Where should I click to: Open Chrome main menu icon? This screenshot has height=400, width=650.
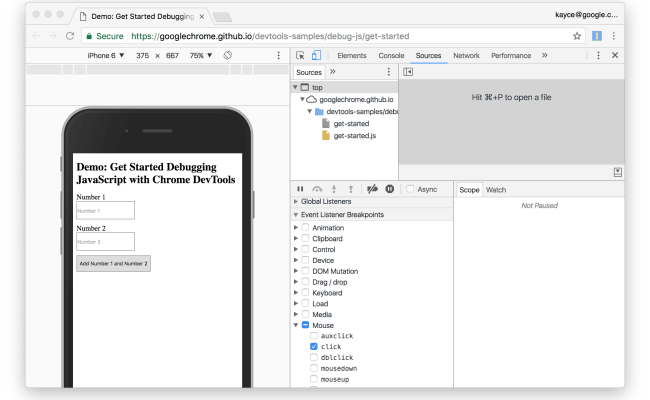tap(614, 36)
